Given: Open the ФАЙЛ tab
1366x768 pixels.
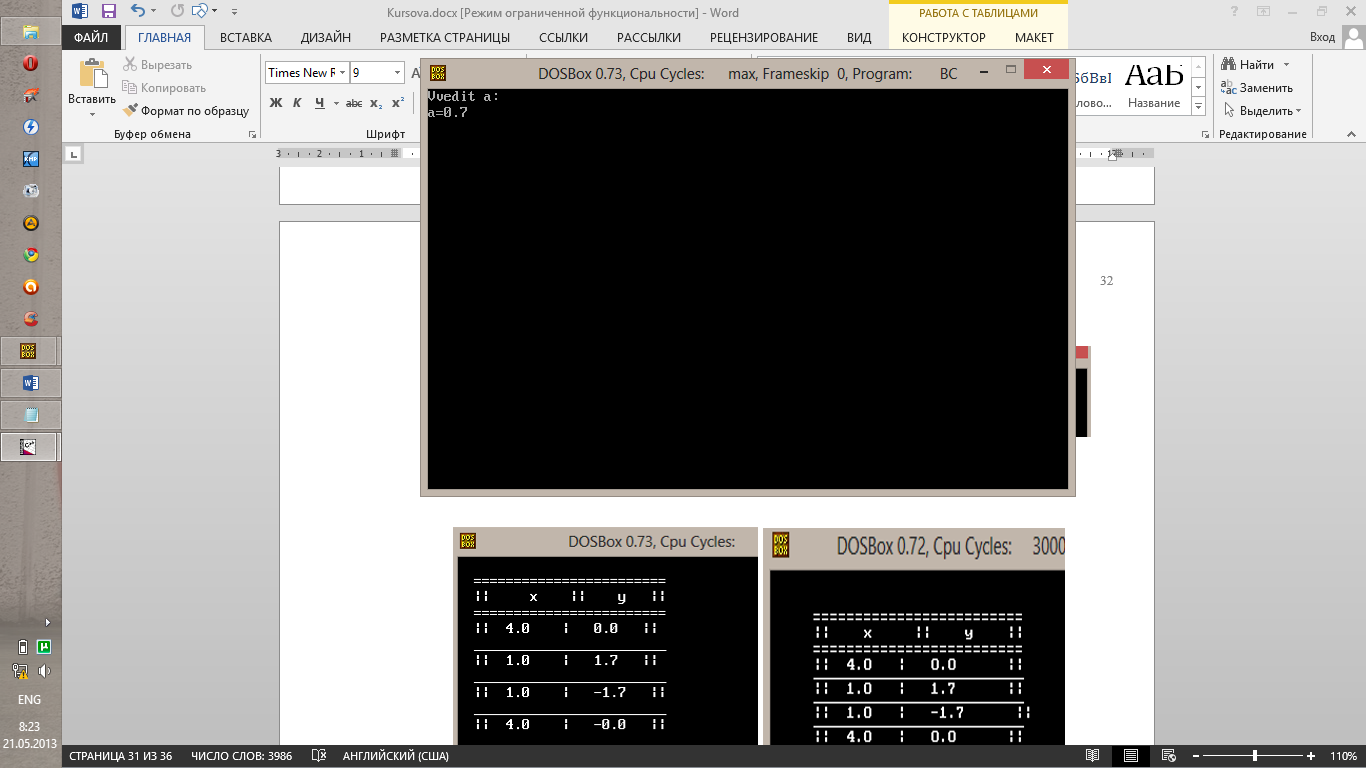Looking at the screenshot, I should (x=91, y=37).
